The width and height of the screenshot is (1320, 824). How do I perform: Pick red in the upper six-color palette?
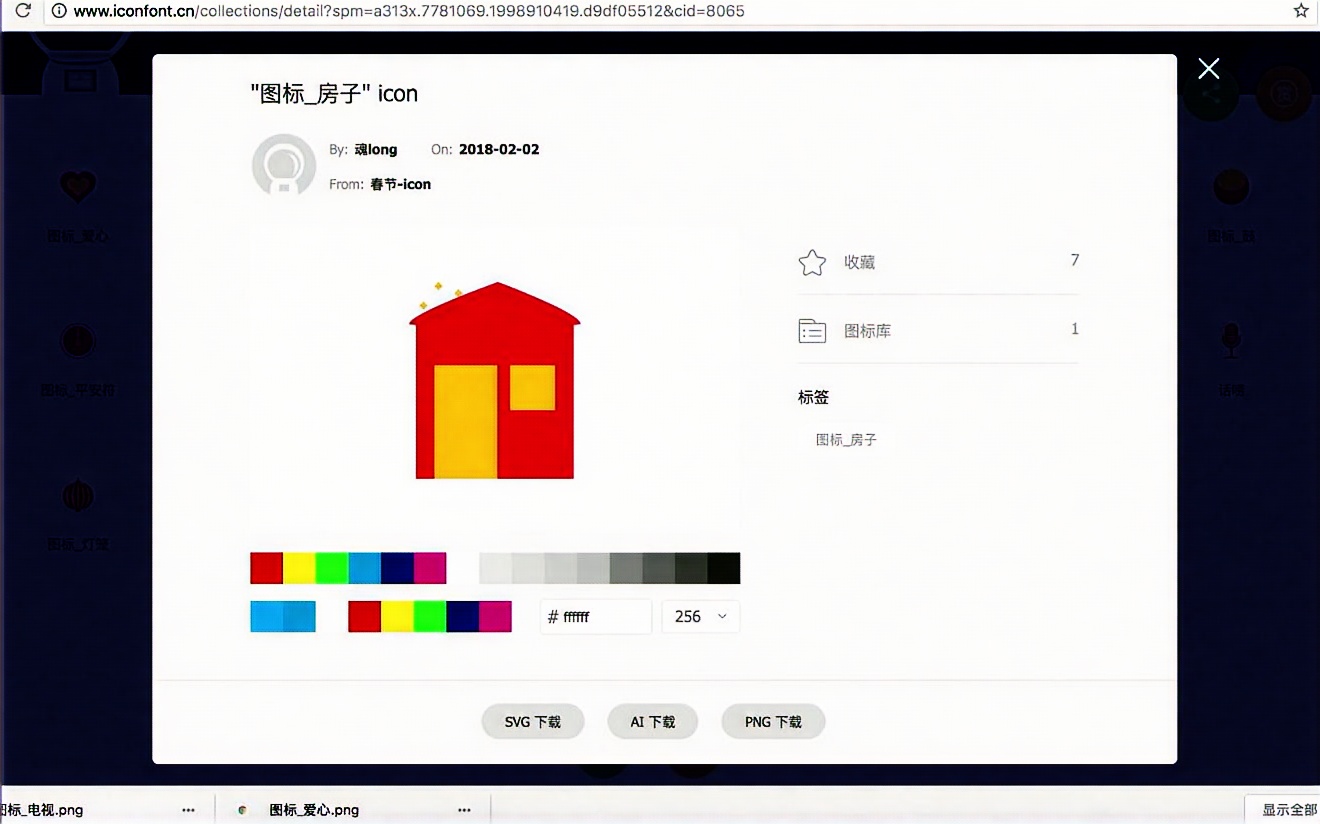[266, 568]
